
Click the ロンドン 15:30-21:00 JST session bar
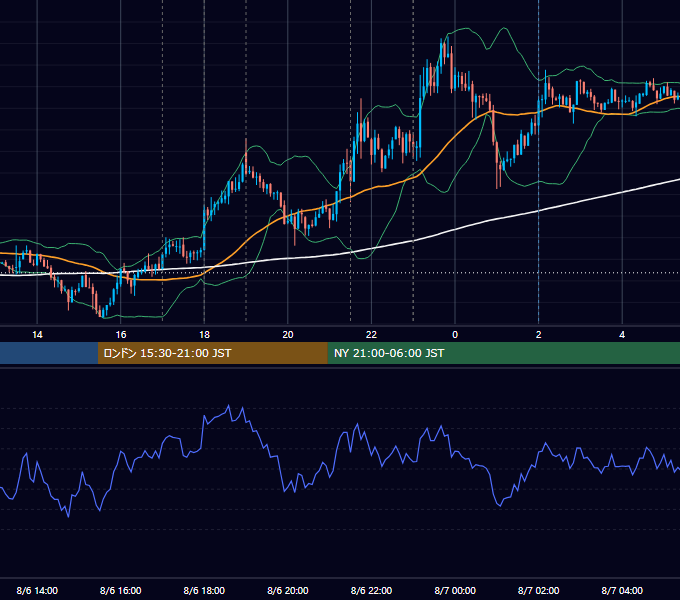tap(212, 353)
